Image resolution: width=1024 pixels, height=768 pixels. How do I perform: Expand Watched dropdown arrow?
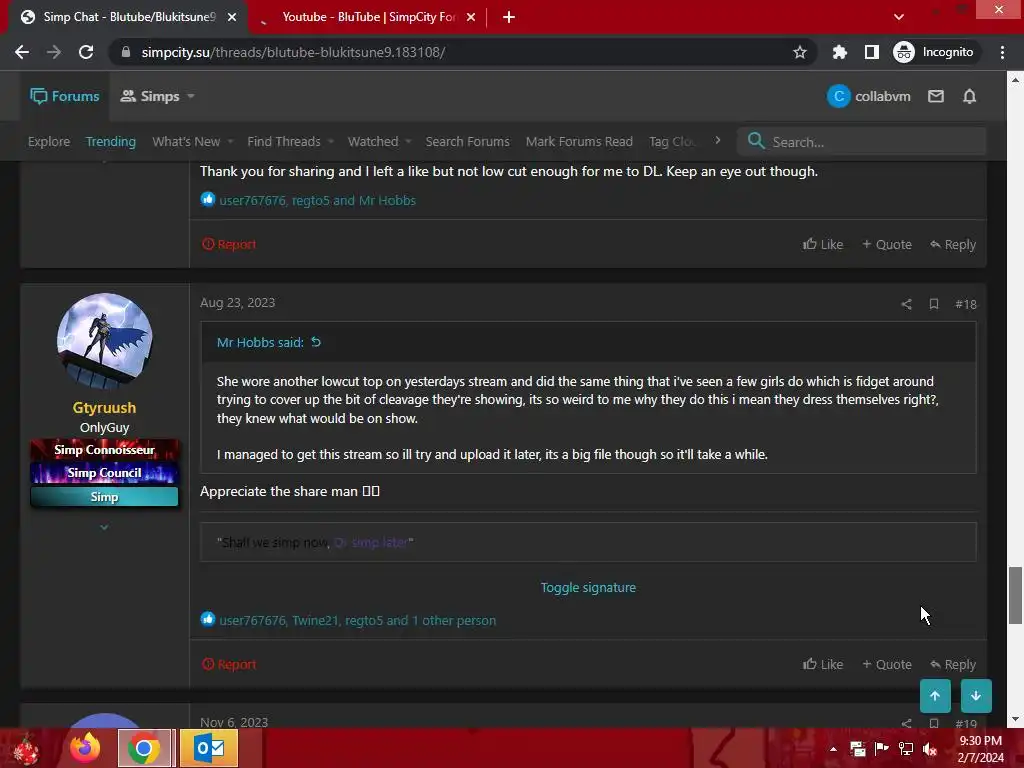(408, 141)
